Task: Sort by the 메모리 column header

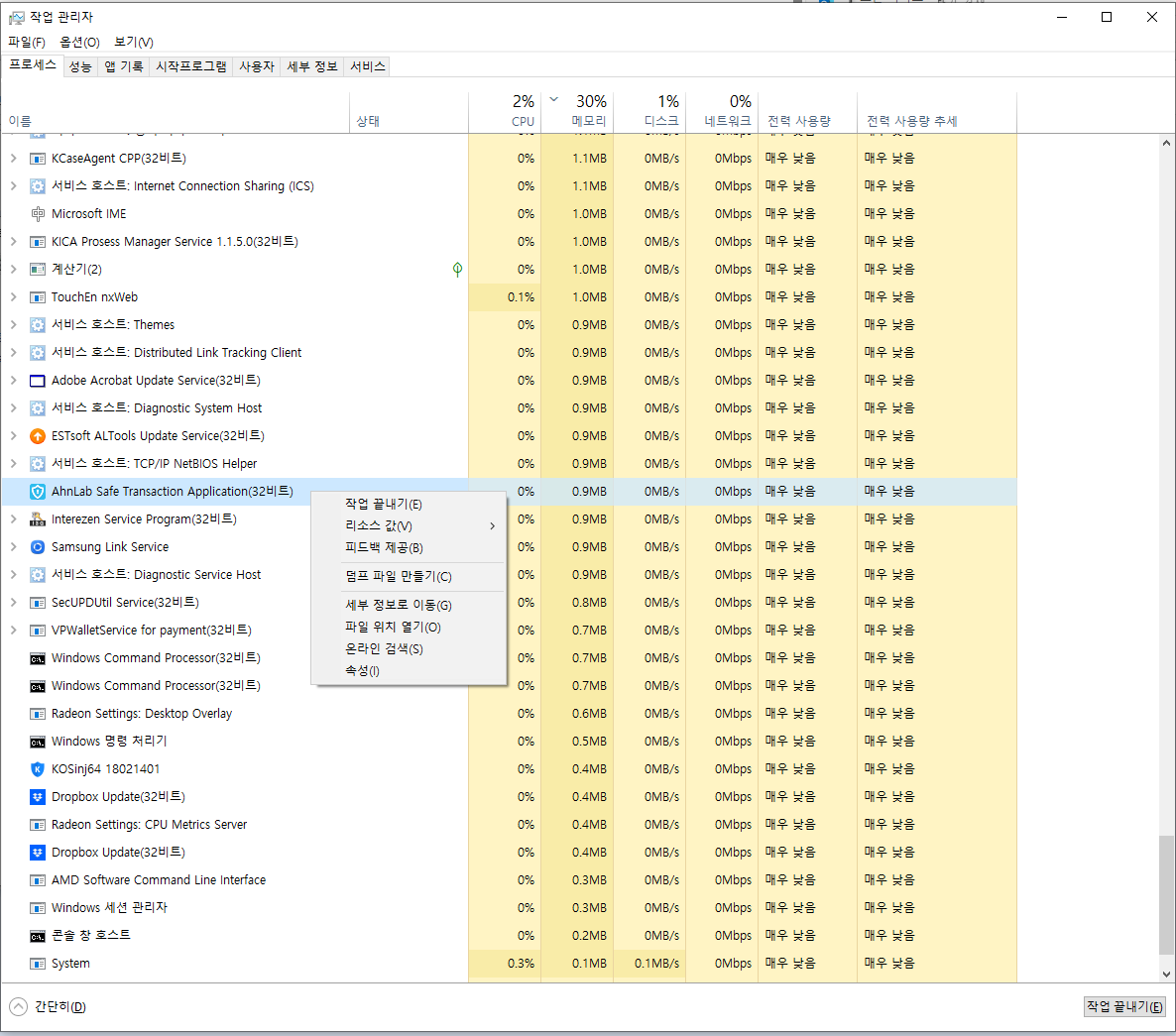Action: click(x=579, y=112)
